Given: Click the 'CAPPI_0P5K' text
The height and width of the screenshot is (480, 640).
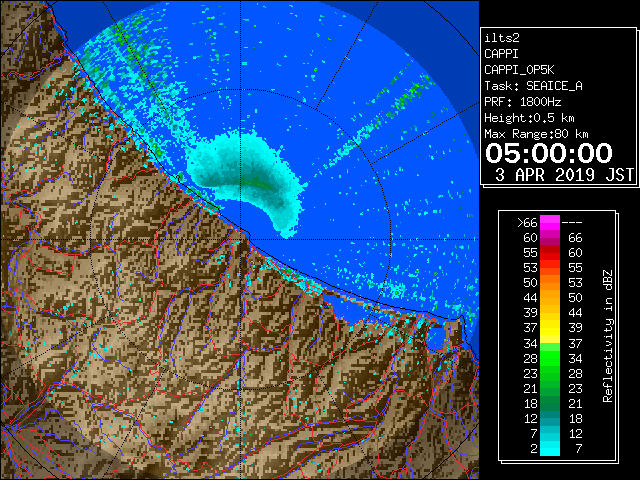Looking at the screenshot, I should click(519, 70).
